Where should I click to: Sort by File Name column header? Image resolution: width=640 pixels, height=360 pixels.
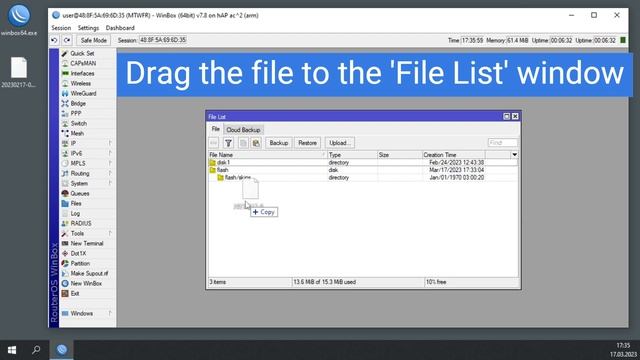(267, 155)
